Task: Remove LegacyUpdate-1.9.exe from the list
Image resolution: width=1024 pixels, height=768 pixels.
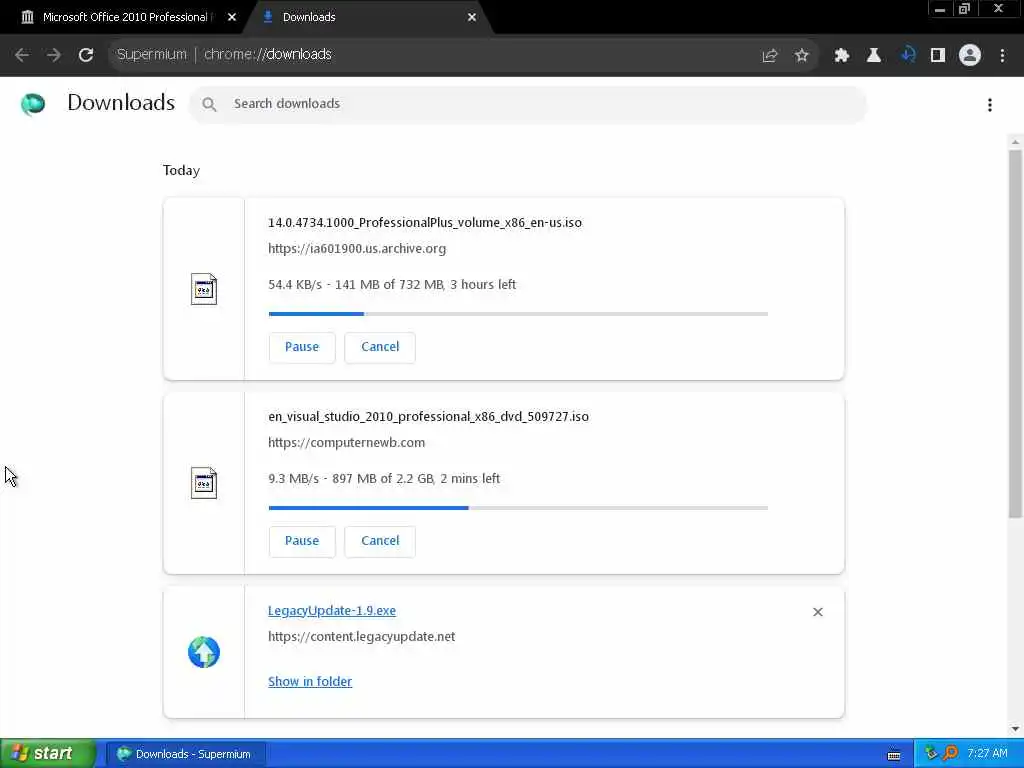Action: coord(818,612)
